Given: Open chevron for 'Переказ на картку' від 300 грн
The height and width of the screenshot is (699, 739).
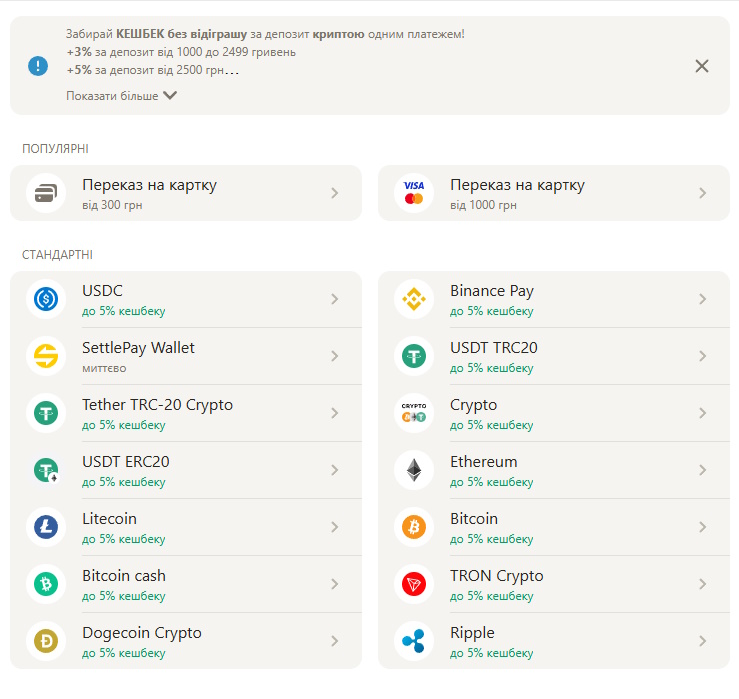Looking at the screenshot, I should (335, 193).
